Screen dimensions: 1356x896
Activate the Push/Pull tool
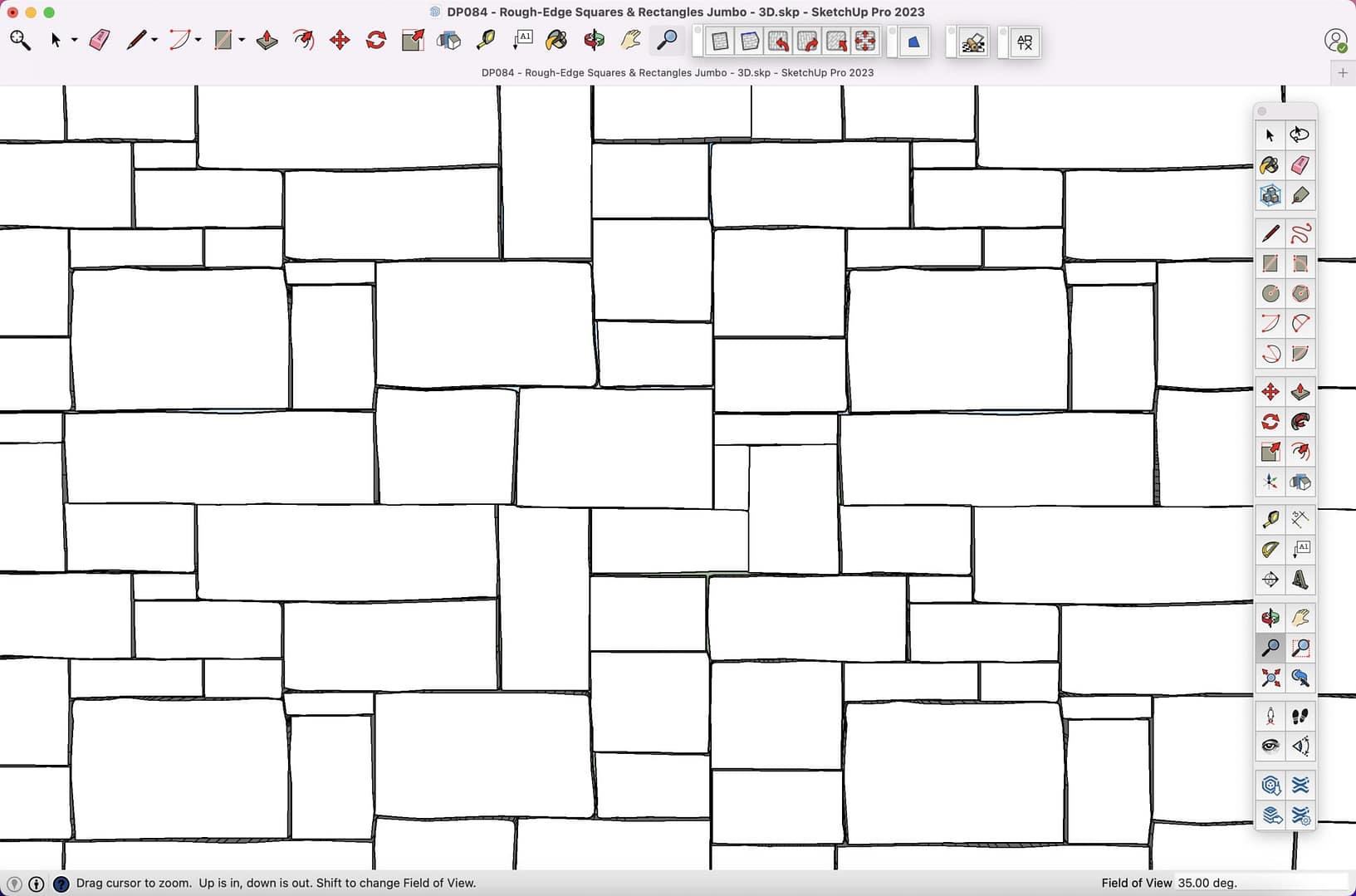click(x=1300, y=391)
